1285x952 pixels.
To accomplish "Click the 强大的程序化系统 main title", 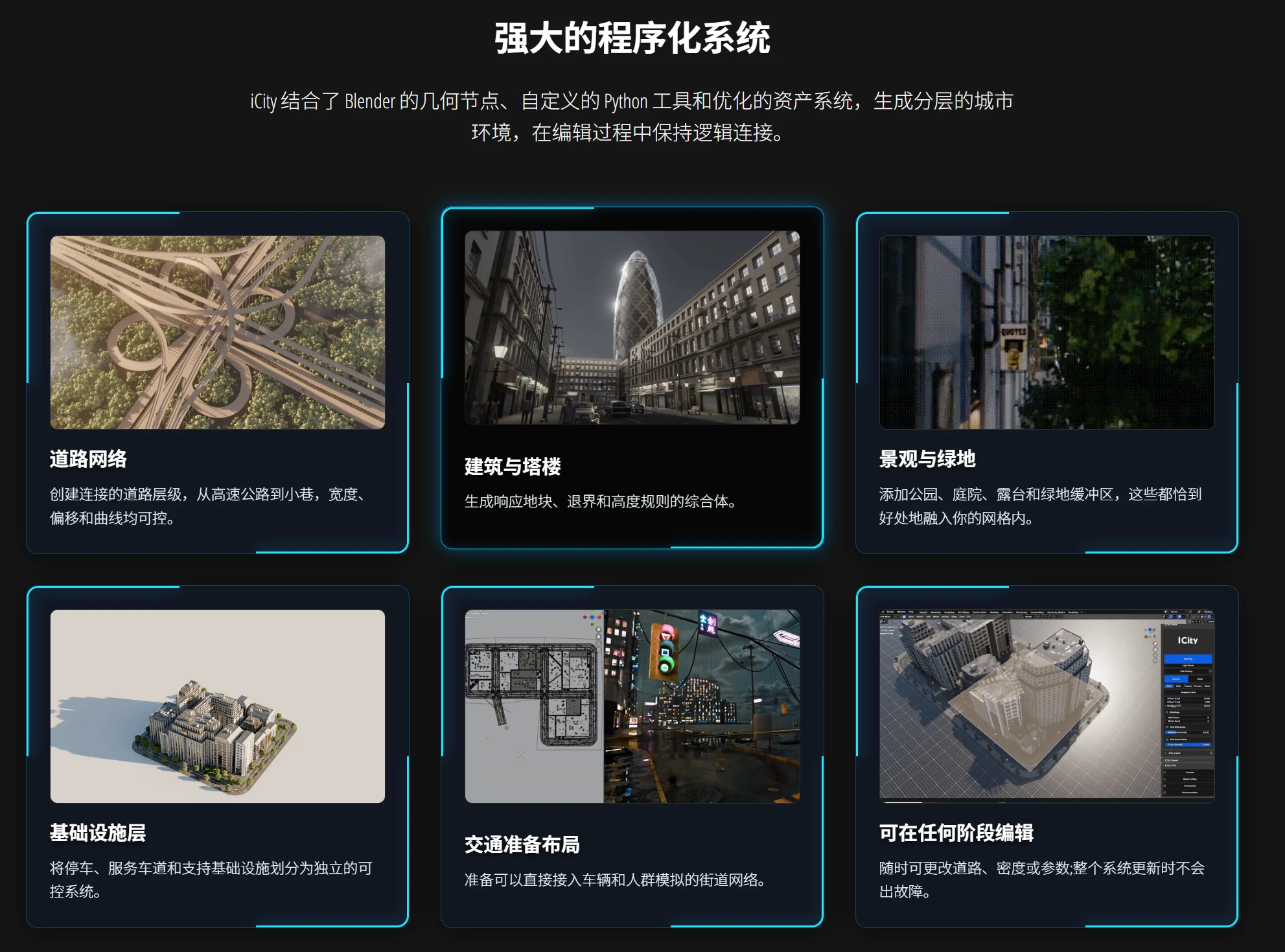I will (632, 38).
